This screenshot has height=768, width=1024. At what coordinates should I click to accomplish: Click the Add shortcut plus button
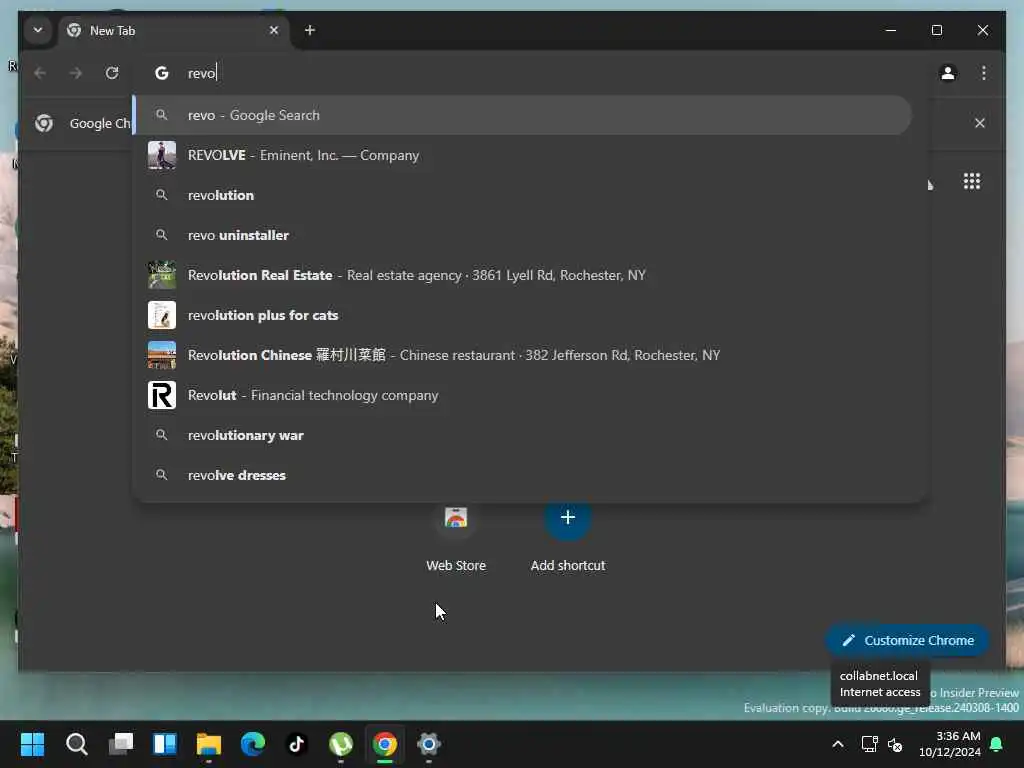click(568, 517)
